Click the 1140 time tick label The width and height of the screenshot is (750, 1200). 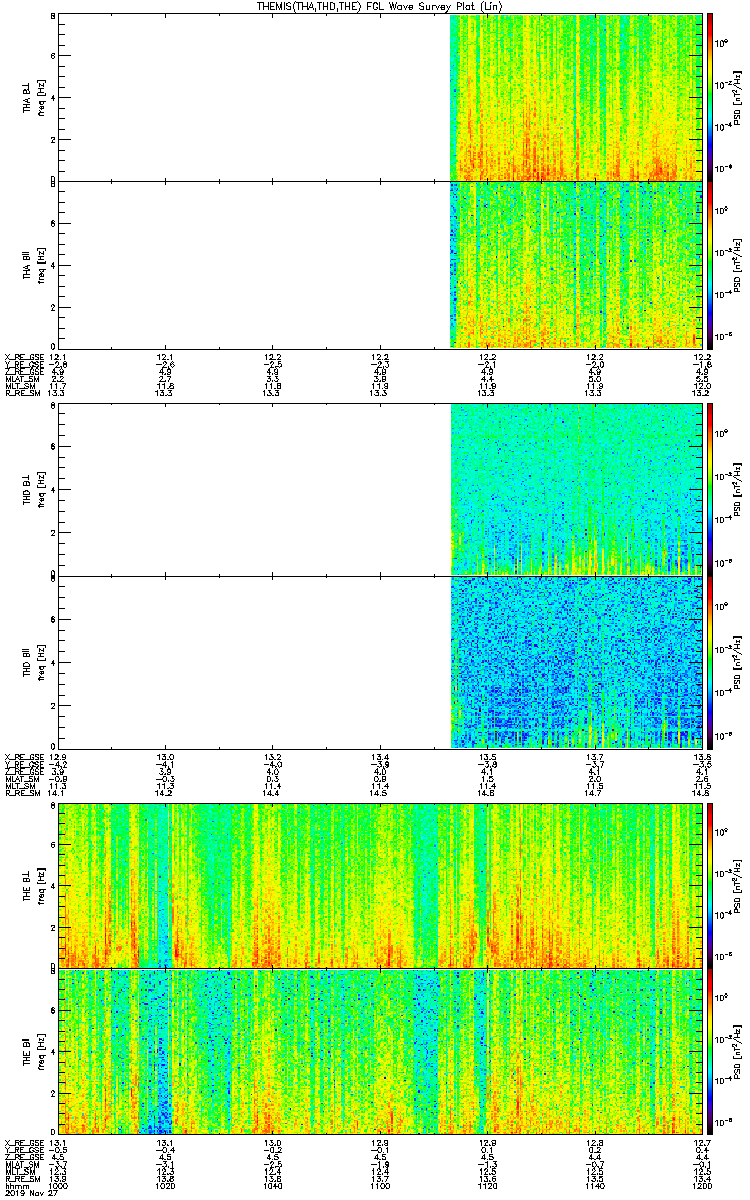click(x=595, y=1184)
